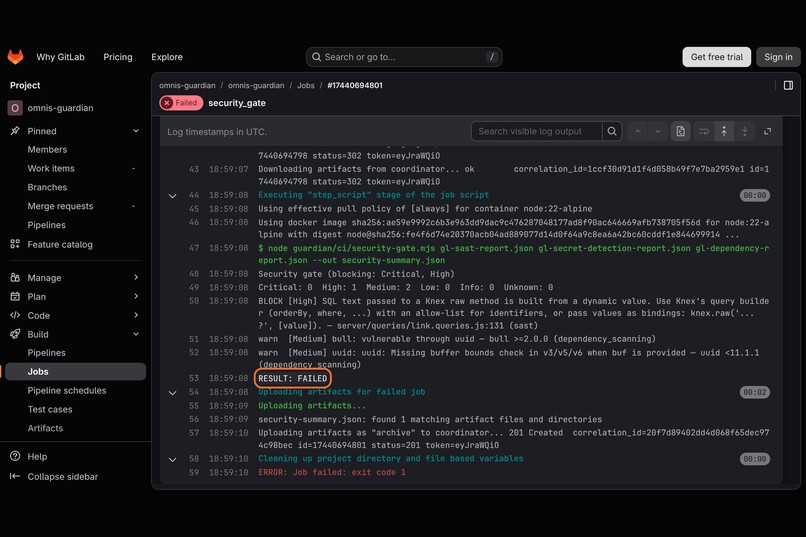Focus the Search or go to field
Screen dimensions: 806x537
coord(404,57)
